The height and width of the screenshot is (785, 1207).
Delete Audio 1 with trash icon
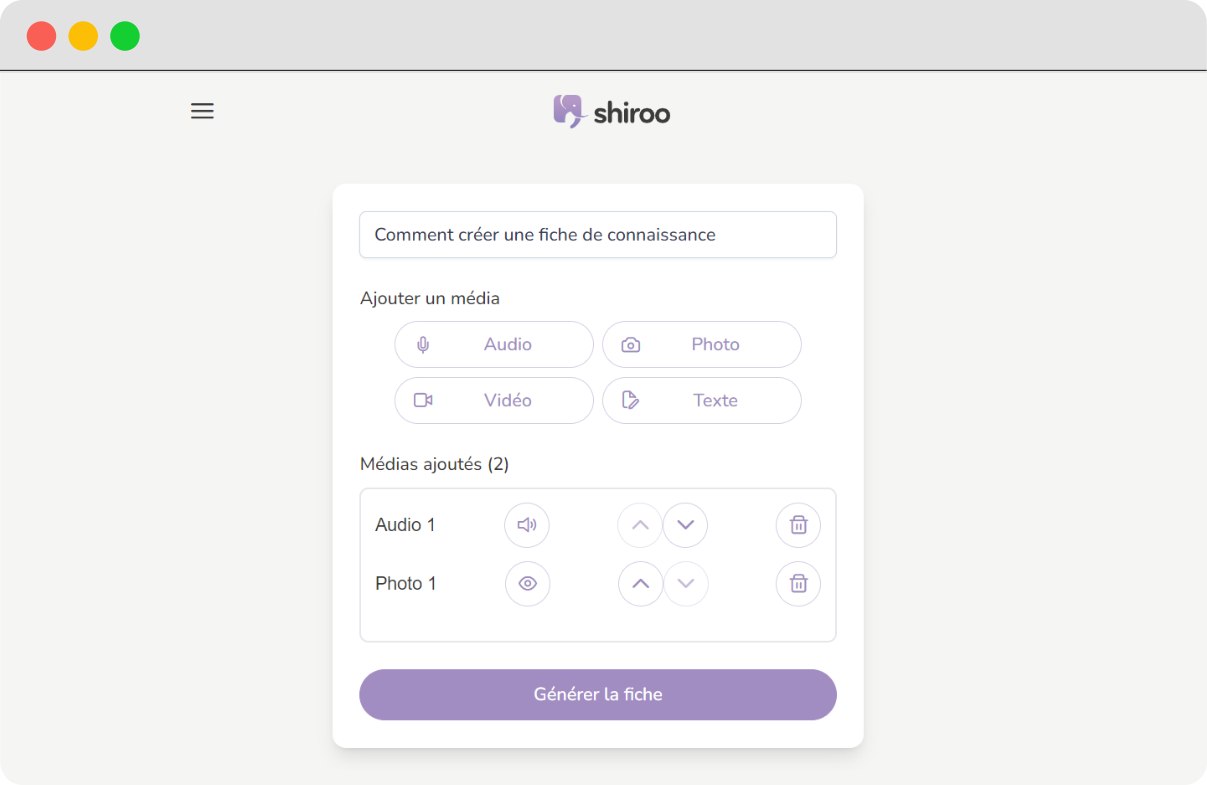tap(798, 525)
